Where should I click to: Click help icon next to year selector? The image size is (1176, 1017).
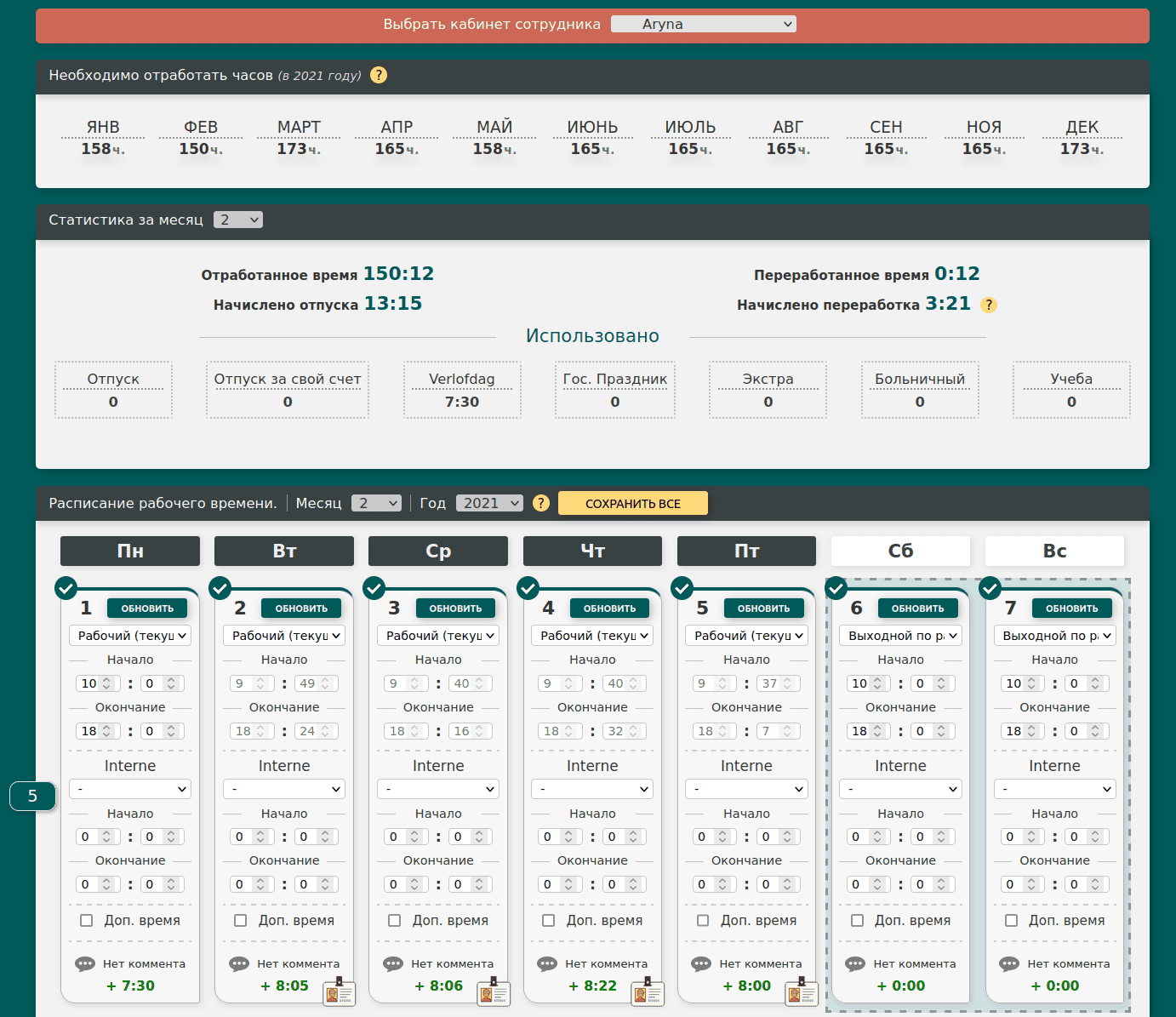(x=540, y=503)
